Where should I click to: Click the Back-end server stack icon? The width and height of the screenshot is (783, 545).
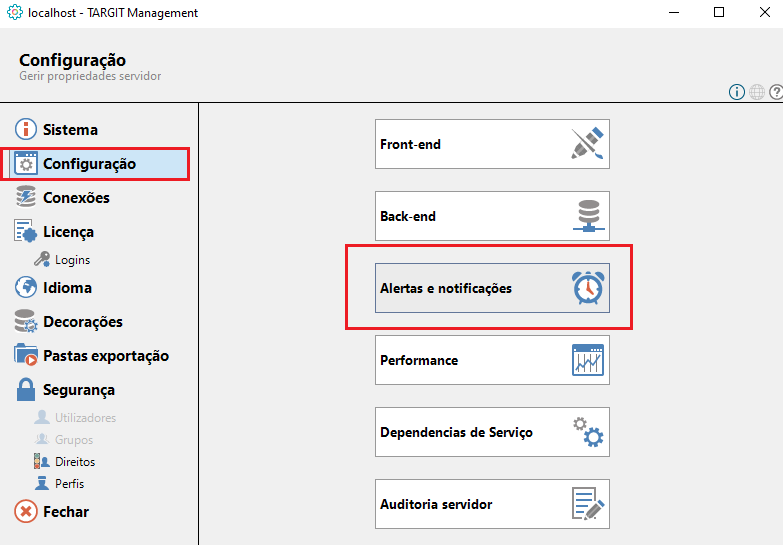pos(589,215)
